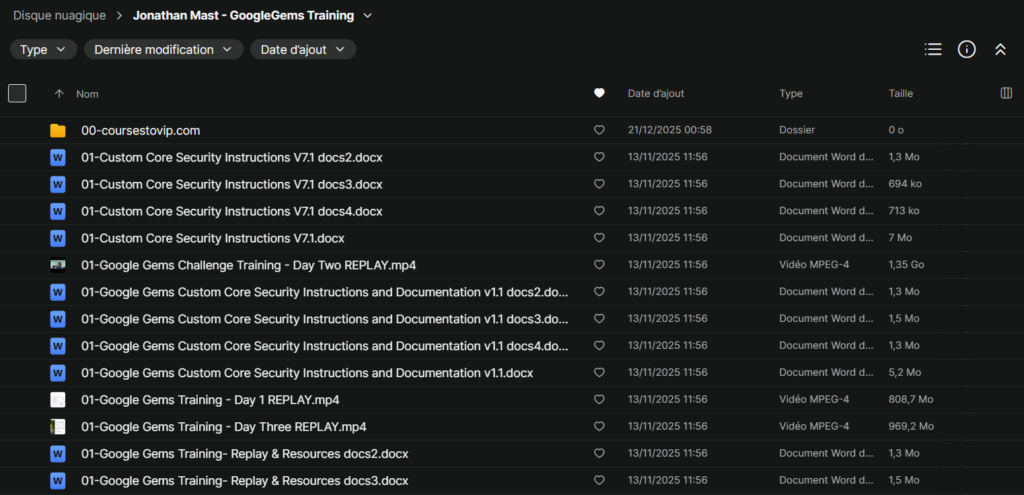
Task: Toggle favorite heart for Day Two REPLAY.mp4
Action: pos(599,265)
